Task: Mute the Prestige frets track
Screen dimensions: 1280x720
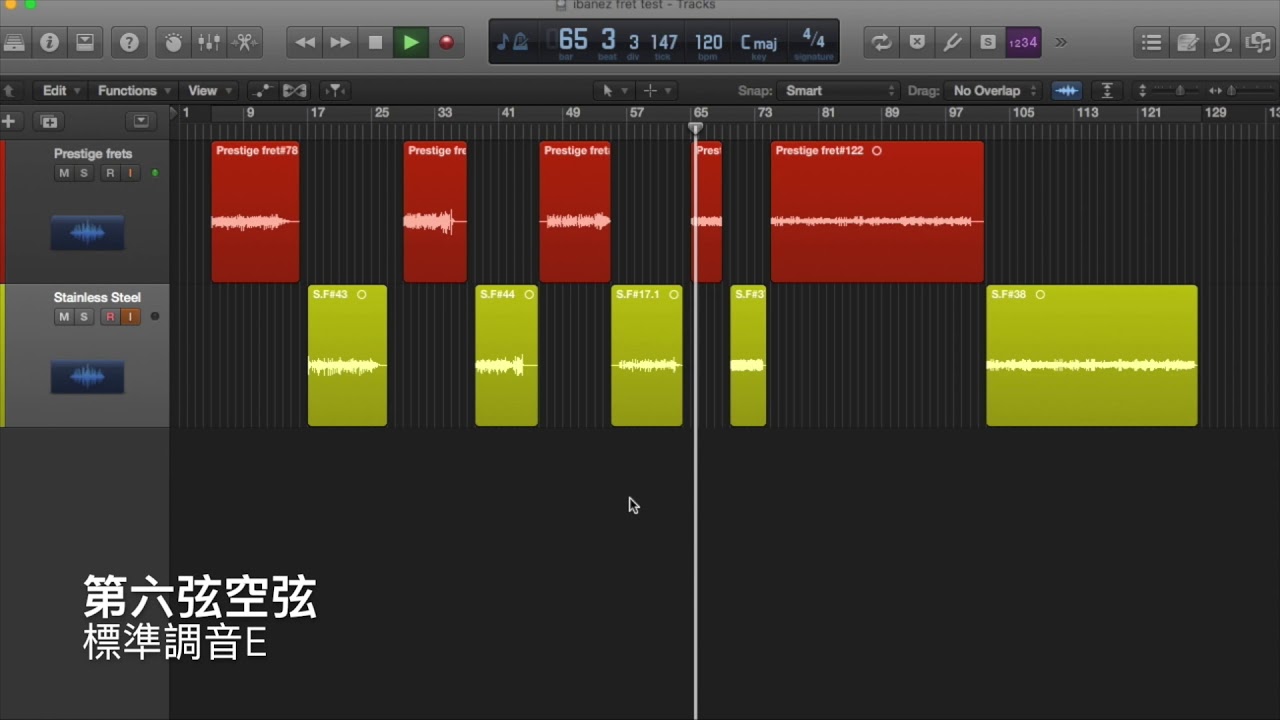Action: pyautogui.click(x=64, y=173)
